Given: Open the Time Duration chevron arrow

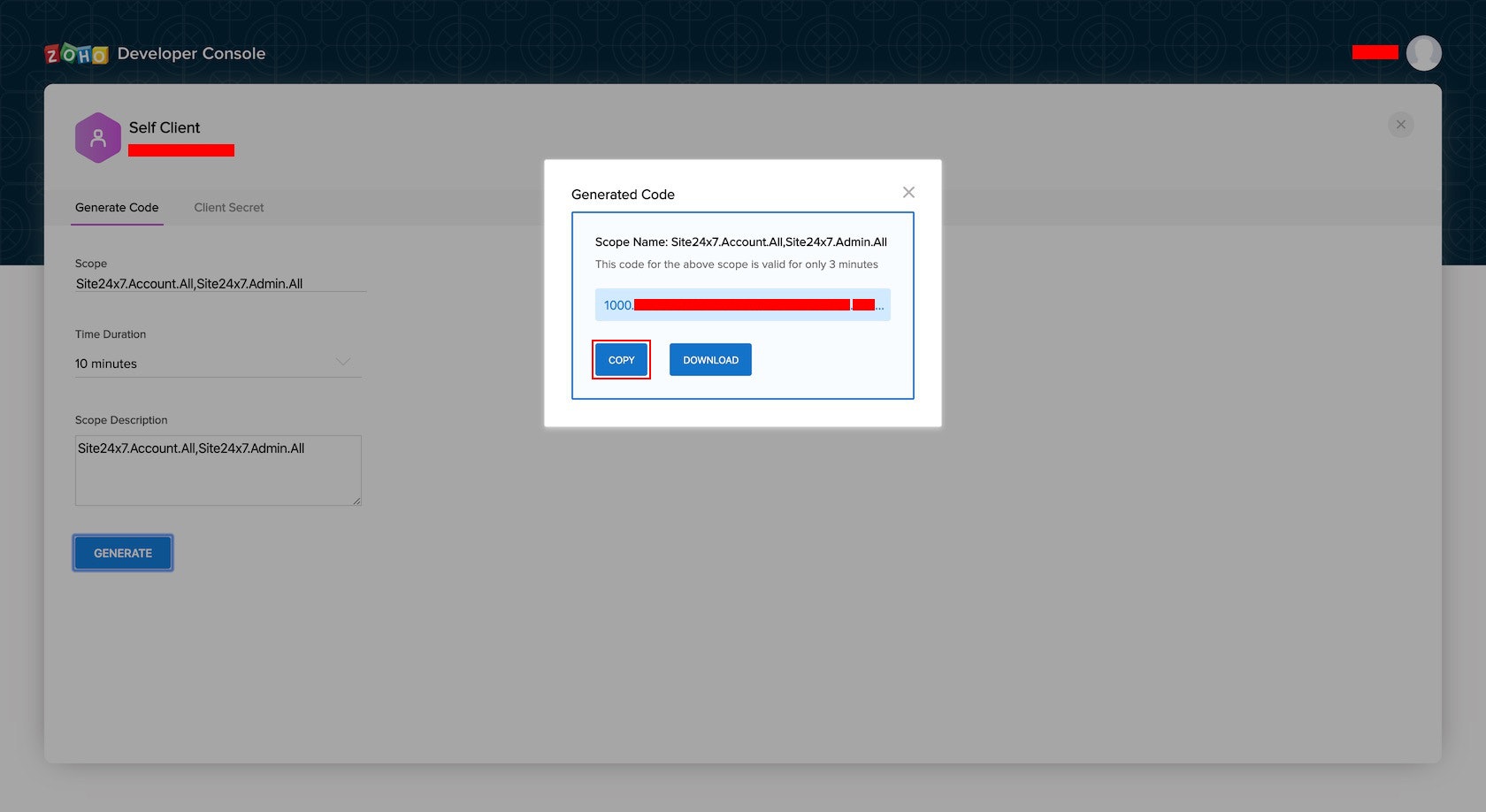Looking at the screenshot, I should click(x=343, y=361).
